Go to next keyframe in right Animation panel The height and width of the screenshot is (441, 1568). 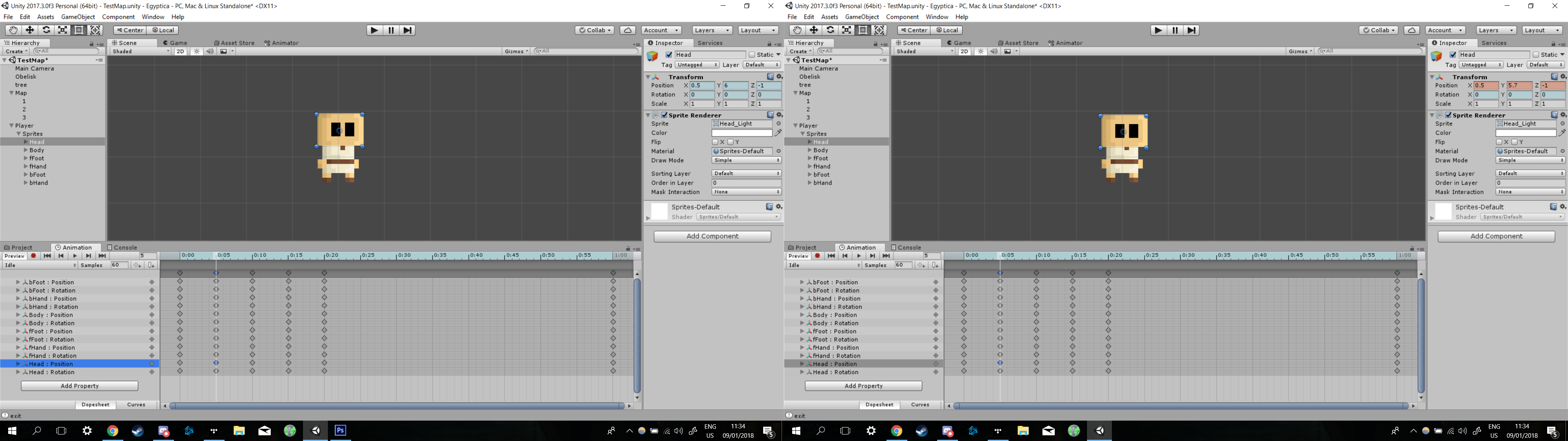(872, 256)
